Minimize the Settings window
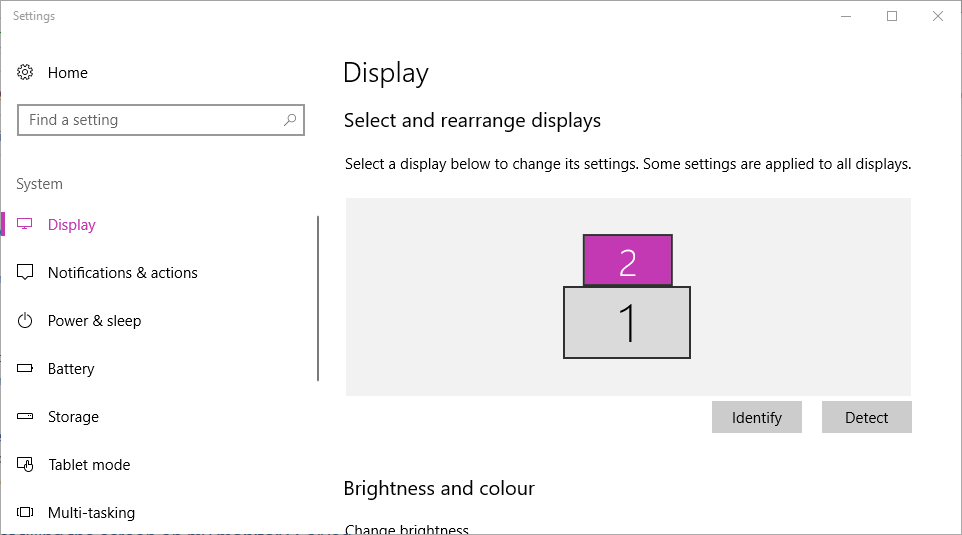This screenshot has height=535, width=962. [x=846, y=16]
